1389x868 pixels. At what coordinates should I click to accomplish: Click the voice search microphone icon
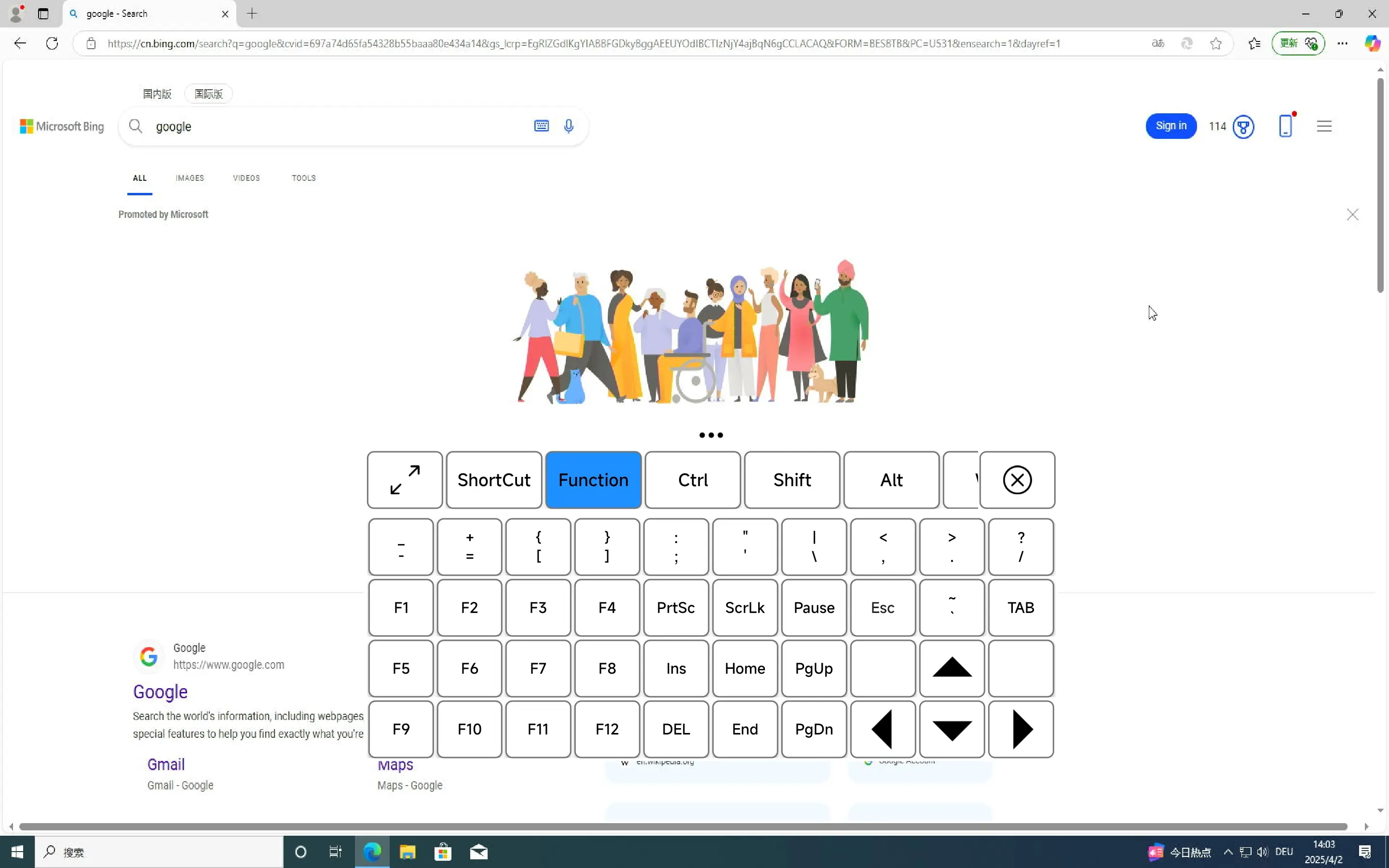pyautogui.click(x=568, y=126)
